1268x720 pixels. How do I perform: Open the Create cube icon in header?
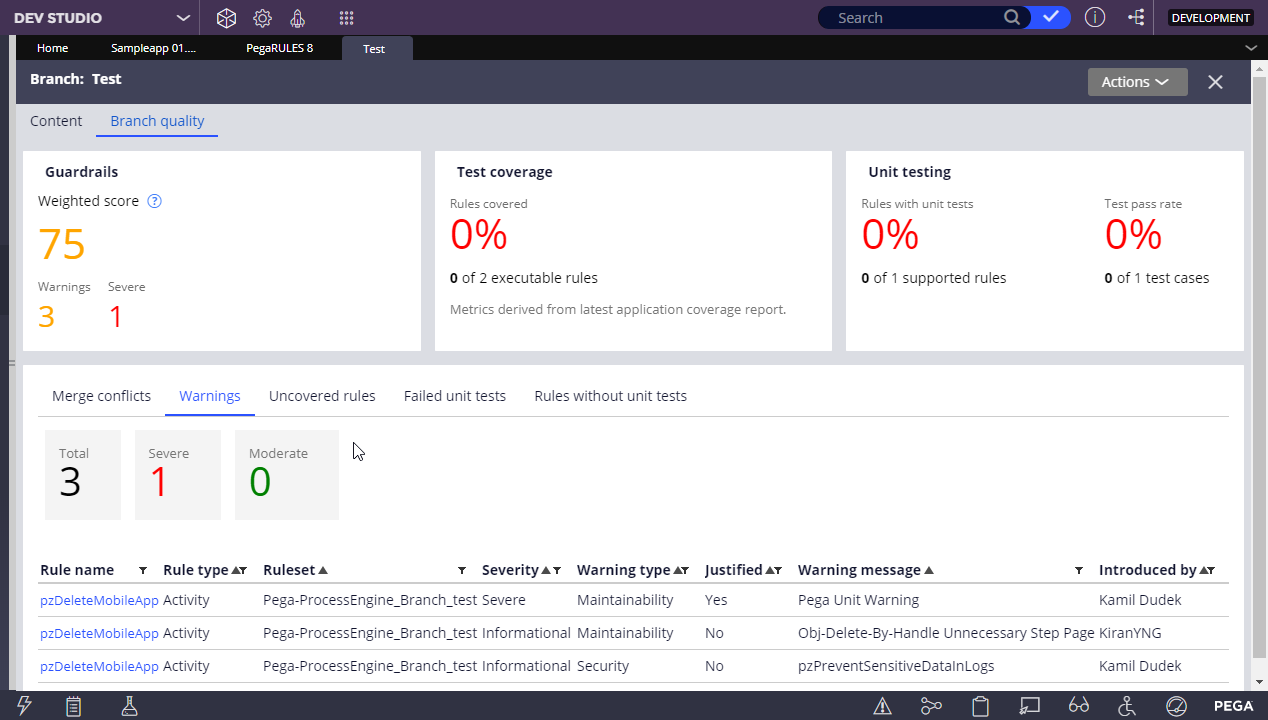[x=227, y=18]
